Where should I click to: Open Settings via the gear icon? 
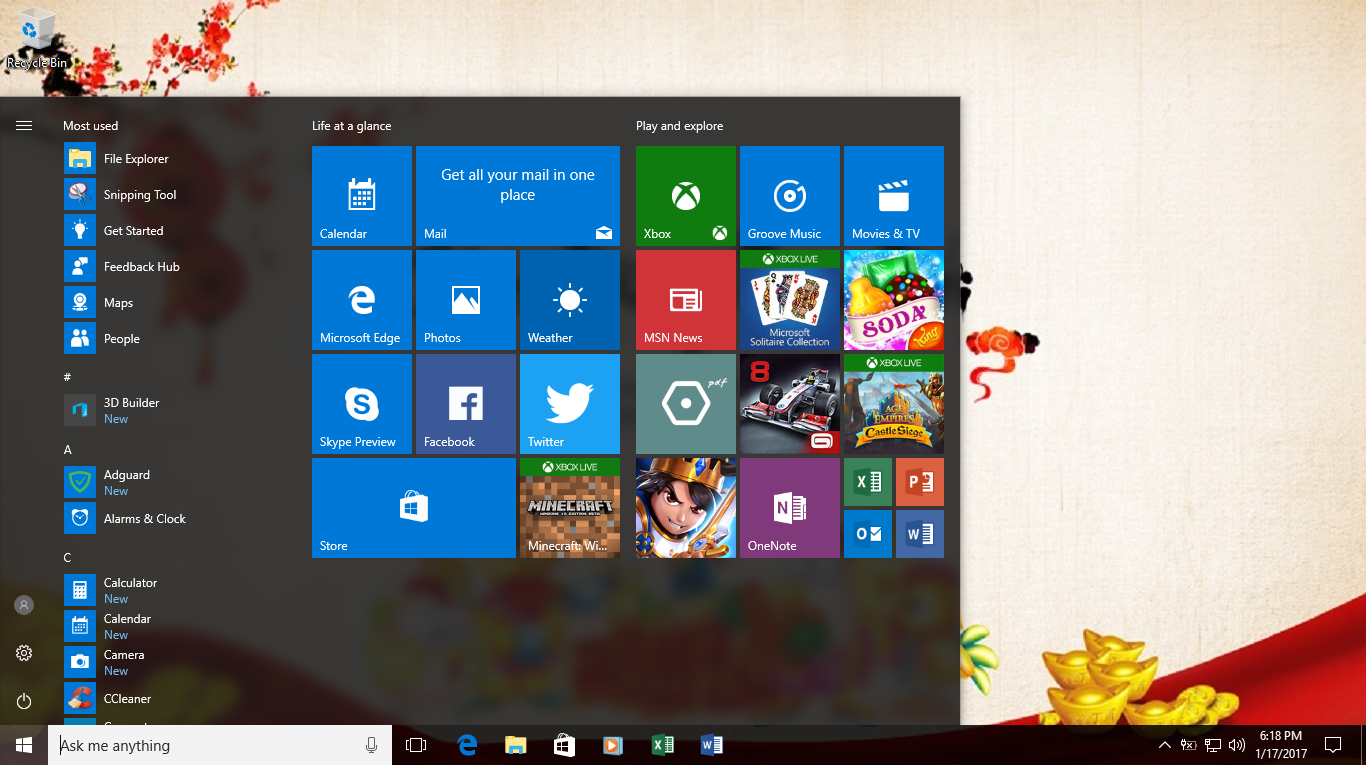pos(24,653)
